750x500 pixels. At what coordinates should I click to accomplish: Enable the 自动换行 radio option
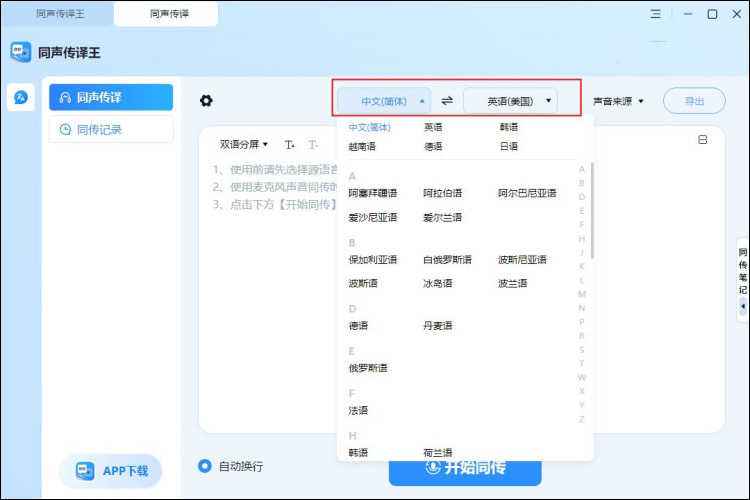pyautogui.click(x=205, y=466)
